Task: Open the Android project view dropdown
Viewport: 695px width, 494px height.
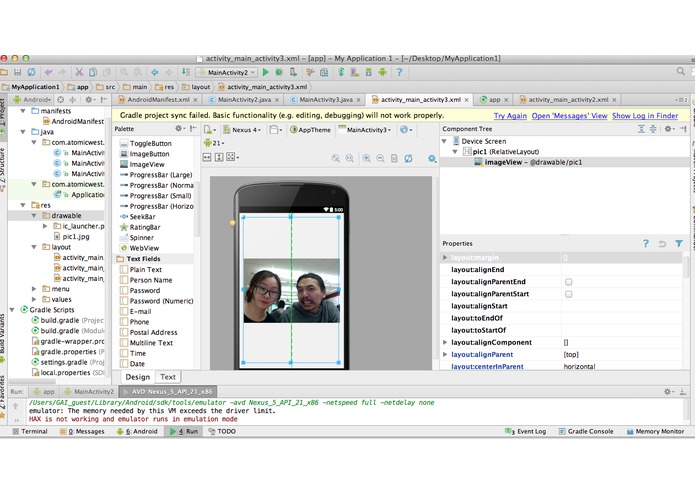Action: click(x=32, y=100)
